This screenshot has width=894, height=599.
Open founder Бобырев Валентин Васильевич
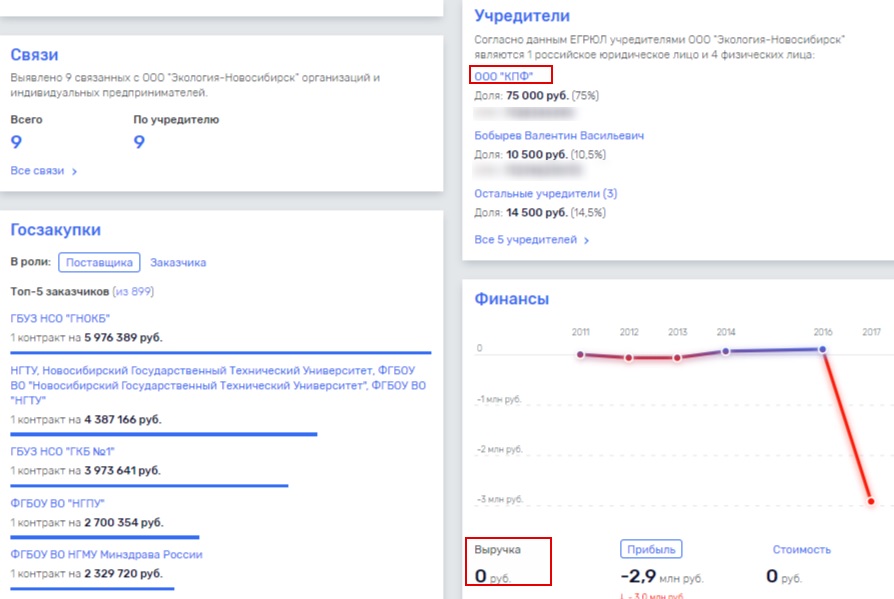pyautogui.click(x=559, y=136)
